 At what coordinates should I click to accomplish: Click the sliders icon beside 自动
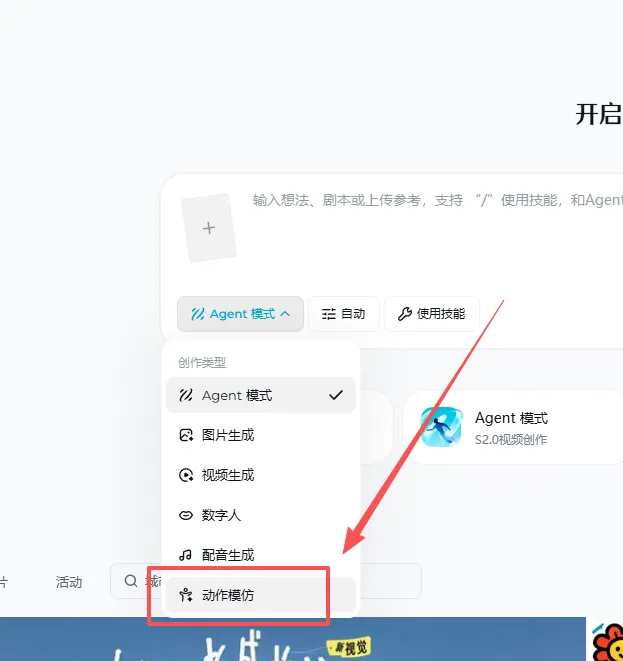[329, 314]
